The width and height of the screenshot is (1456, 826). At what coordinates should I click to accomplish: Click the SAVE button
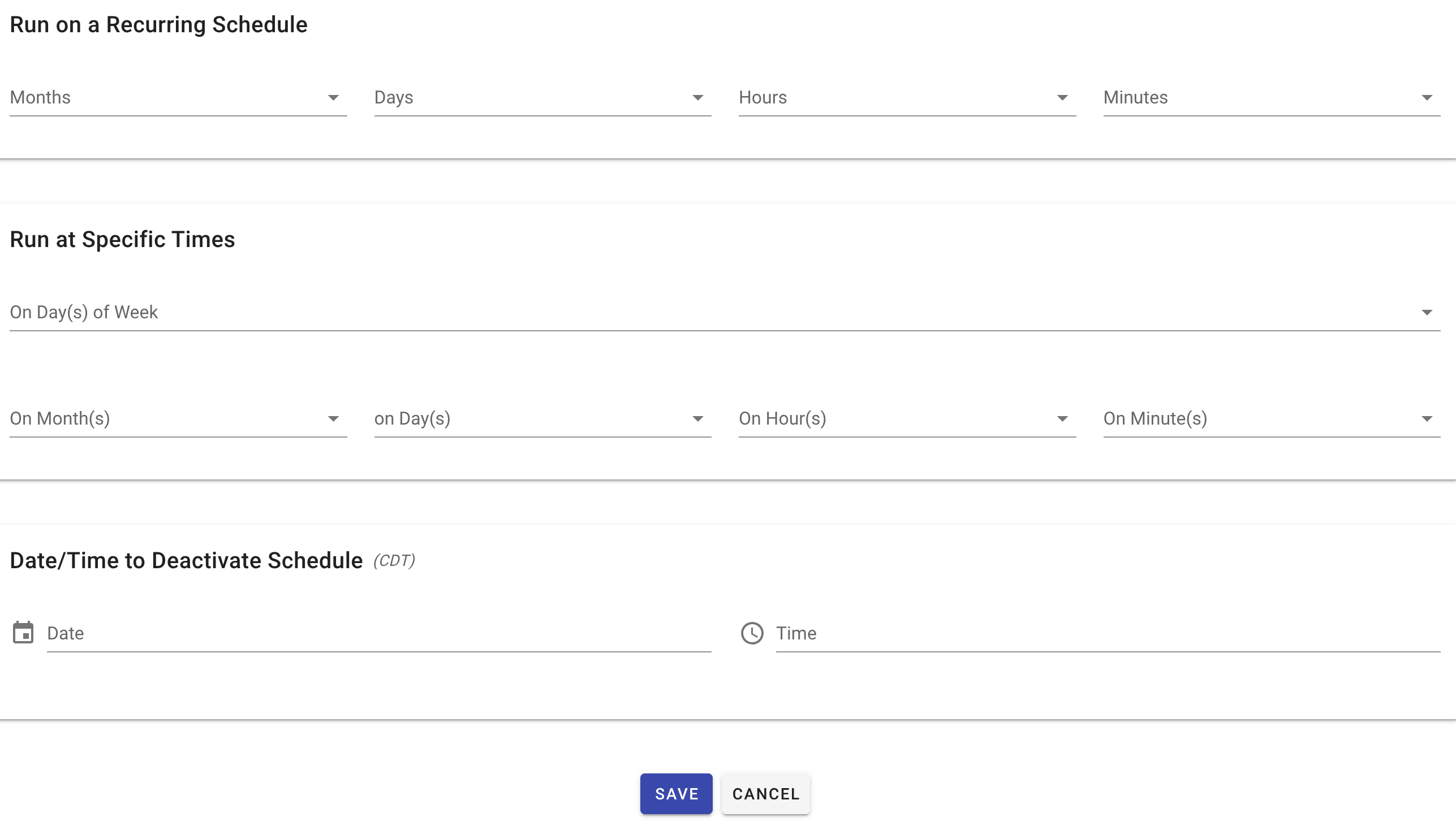(676, 794)
